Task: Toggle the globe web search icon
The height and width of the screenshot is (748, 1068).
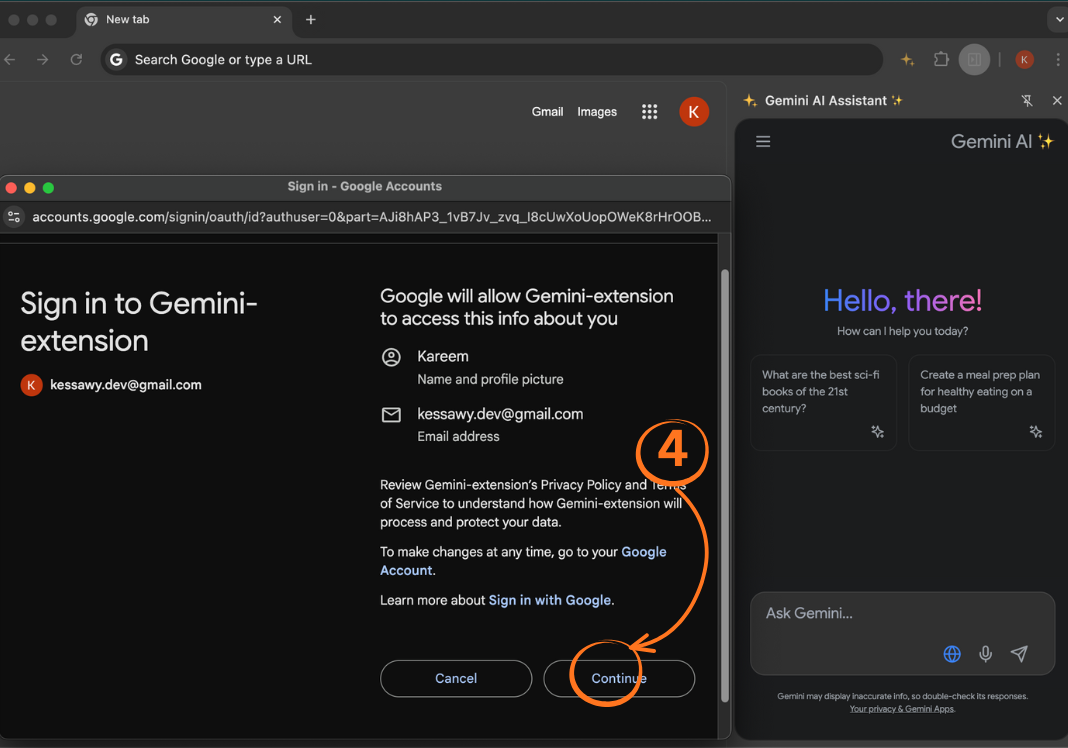Action: click(952, 654)
